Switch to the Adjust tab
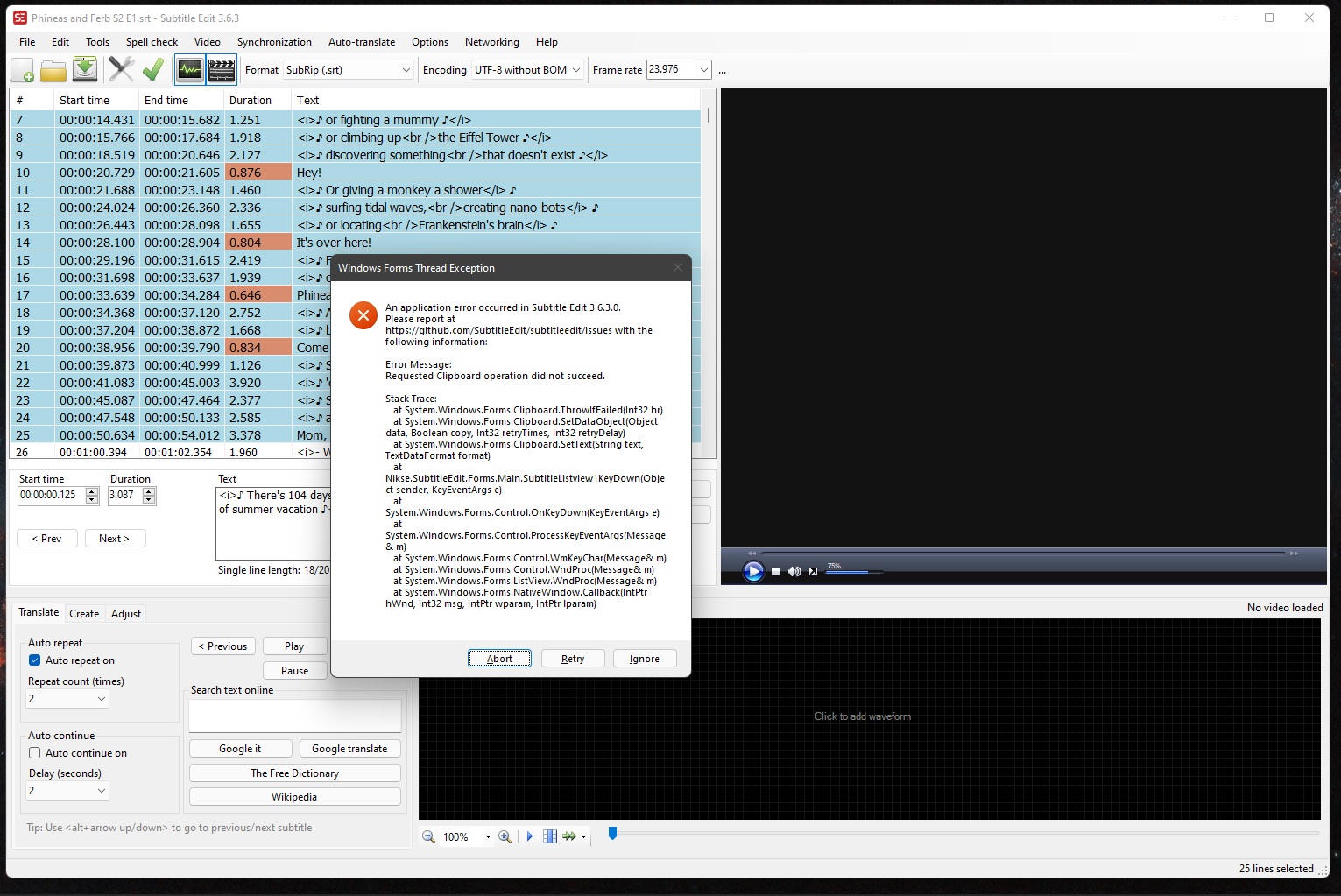The width and height of the screenshot is (1341, 896). tap(125, 613)
